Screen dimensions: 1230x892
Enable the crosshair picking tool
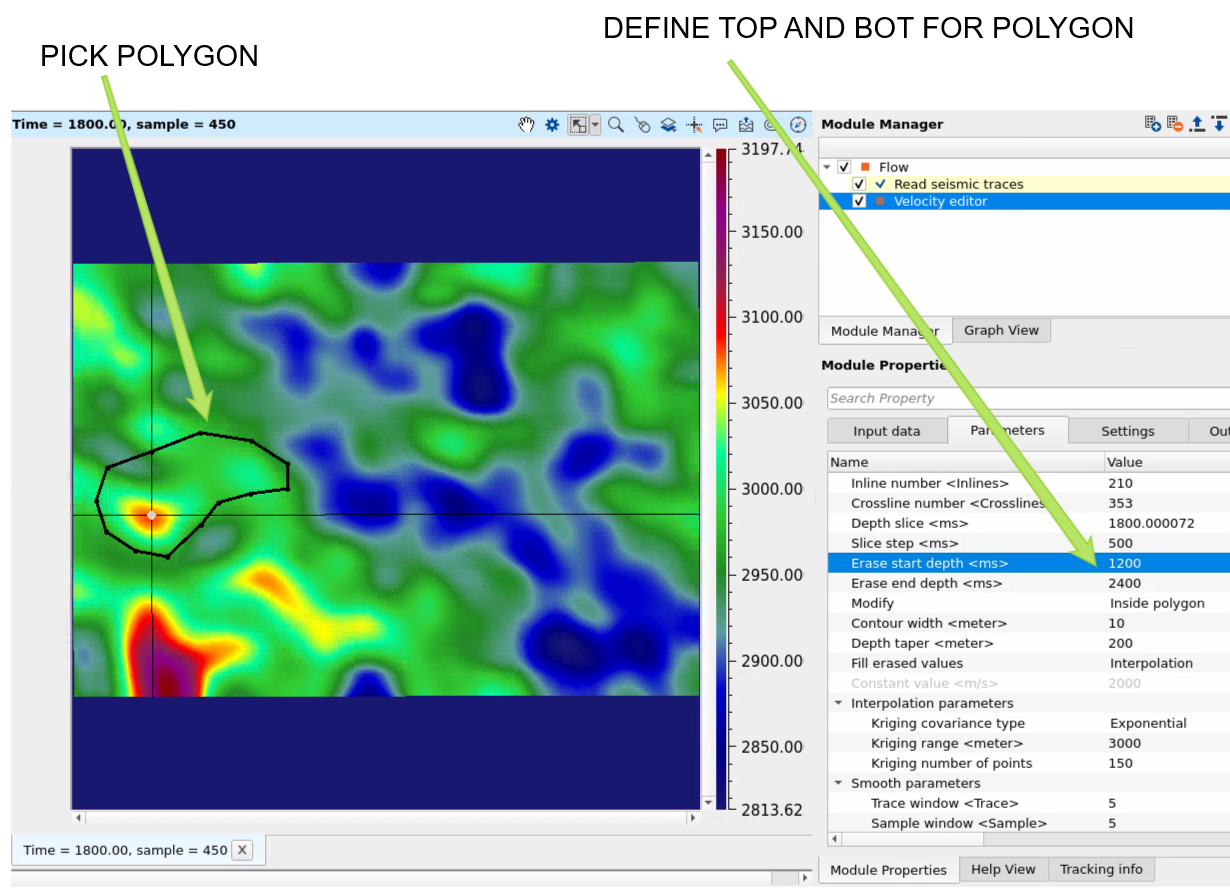point(694,125)
